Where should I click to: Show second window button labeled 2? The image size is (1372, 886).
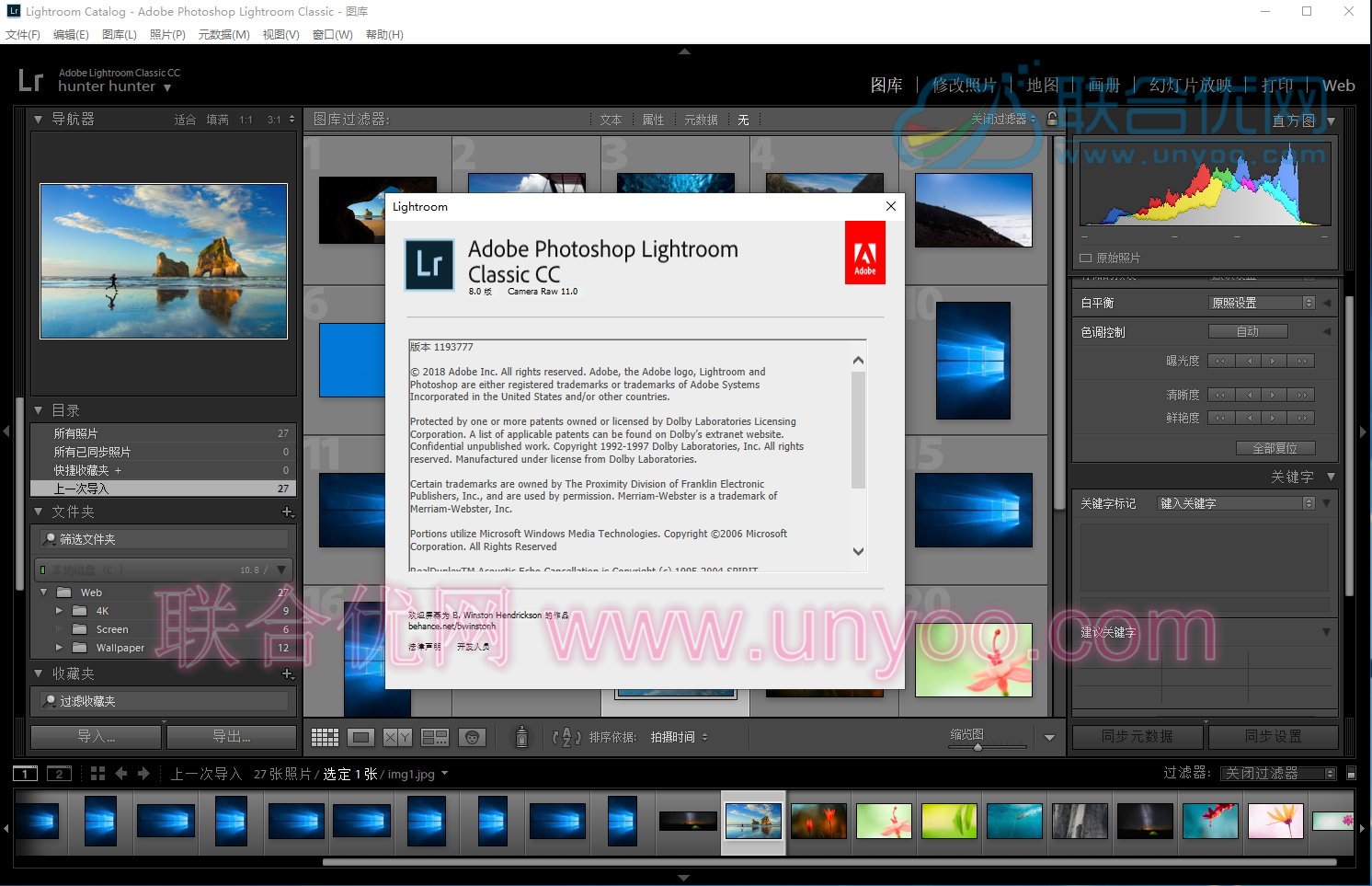click(59, 774)
